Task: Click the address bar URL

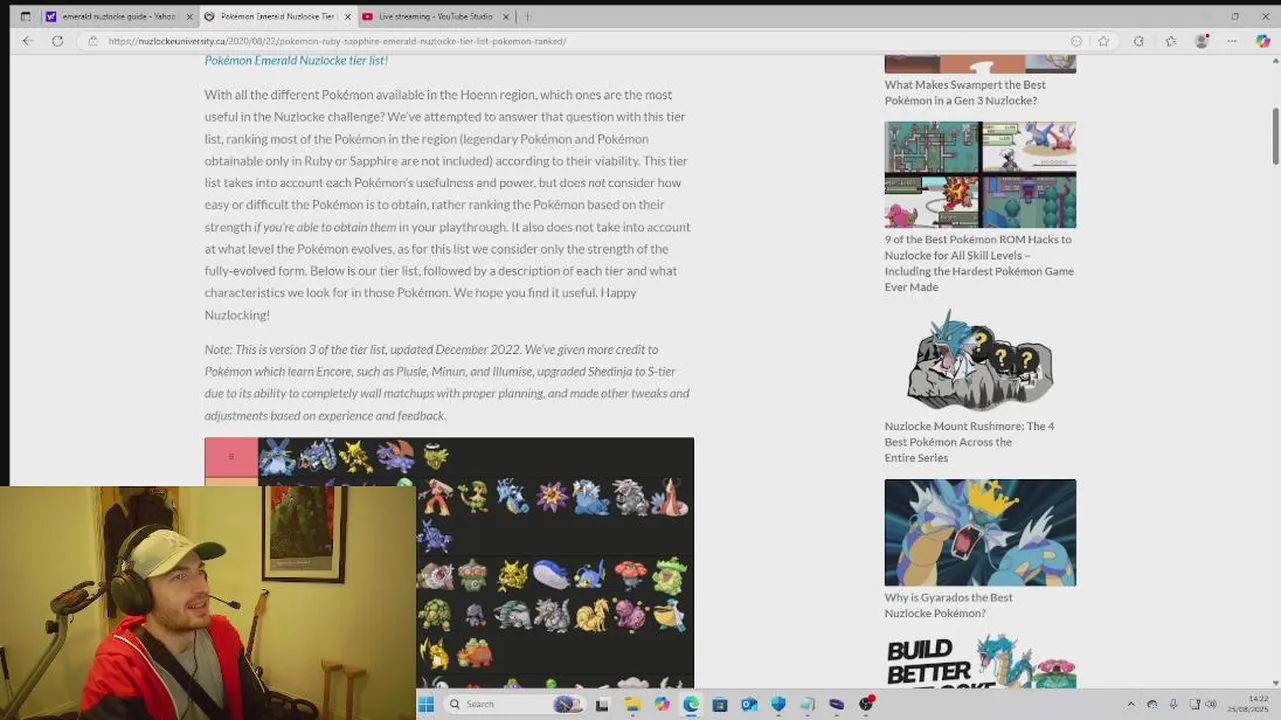Action: click(337, 41)
